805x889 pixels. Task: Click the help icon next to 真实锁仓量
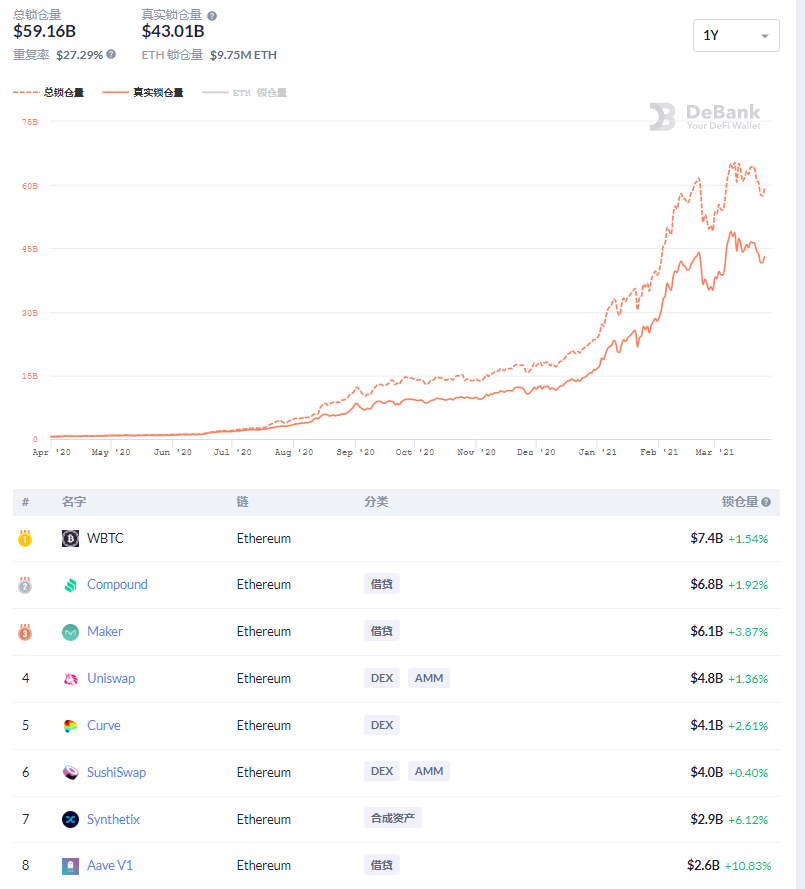coord(212,16)
